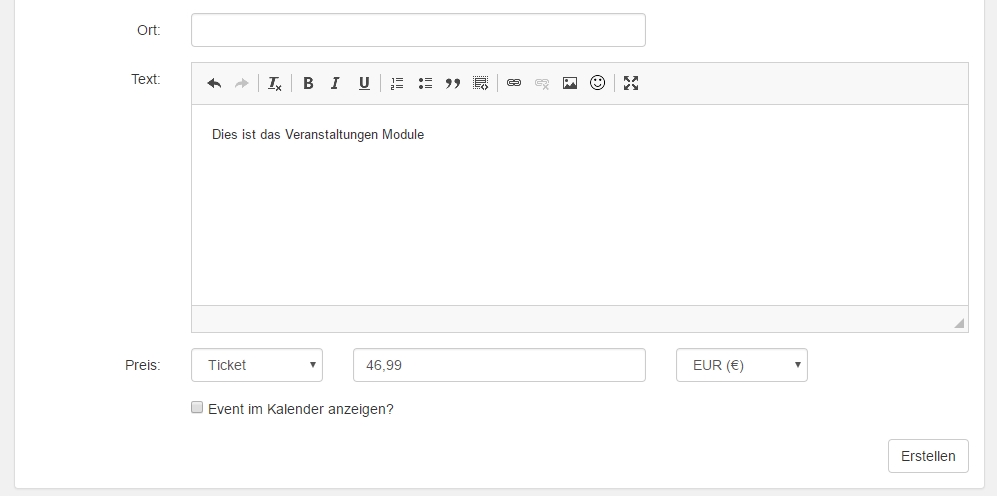Open the smiley emoticon picker

coord(598,83)
